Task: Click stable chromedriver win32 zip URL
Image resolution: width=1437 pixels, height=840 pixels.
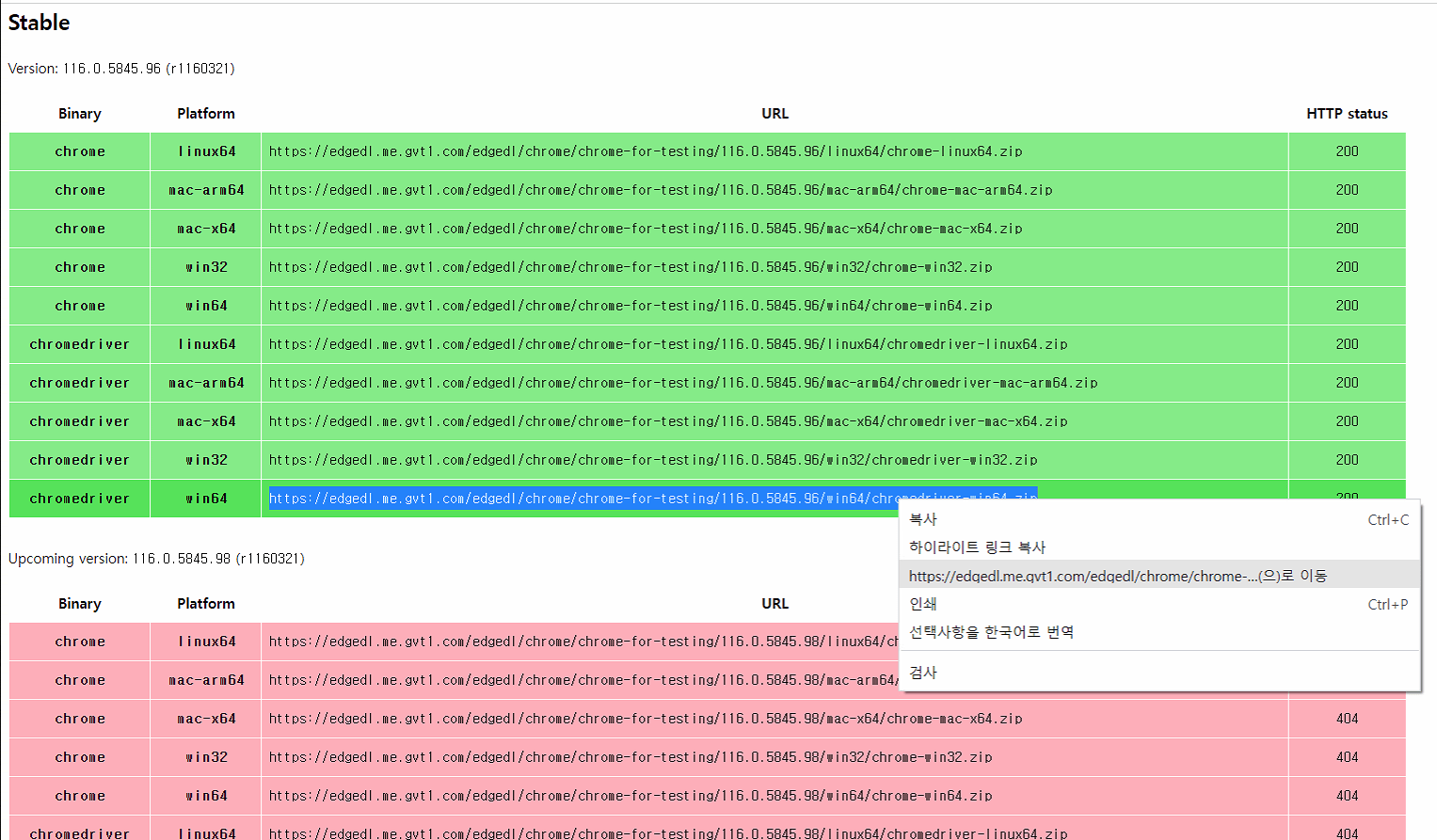Action: (x=652, y=460)
